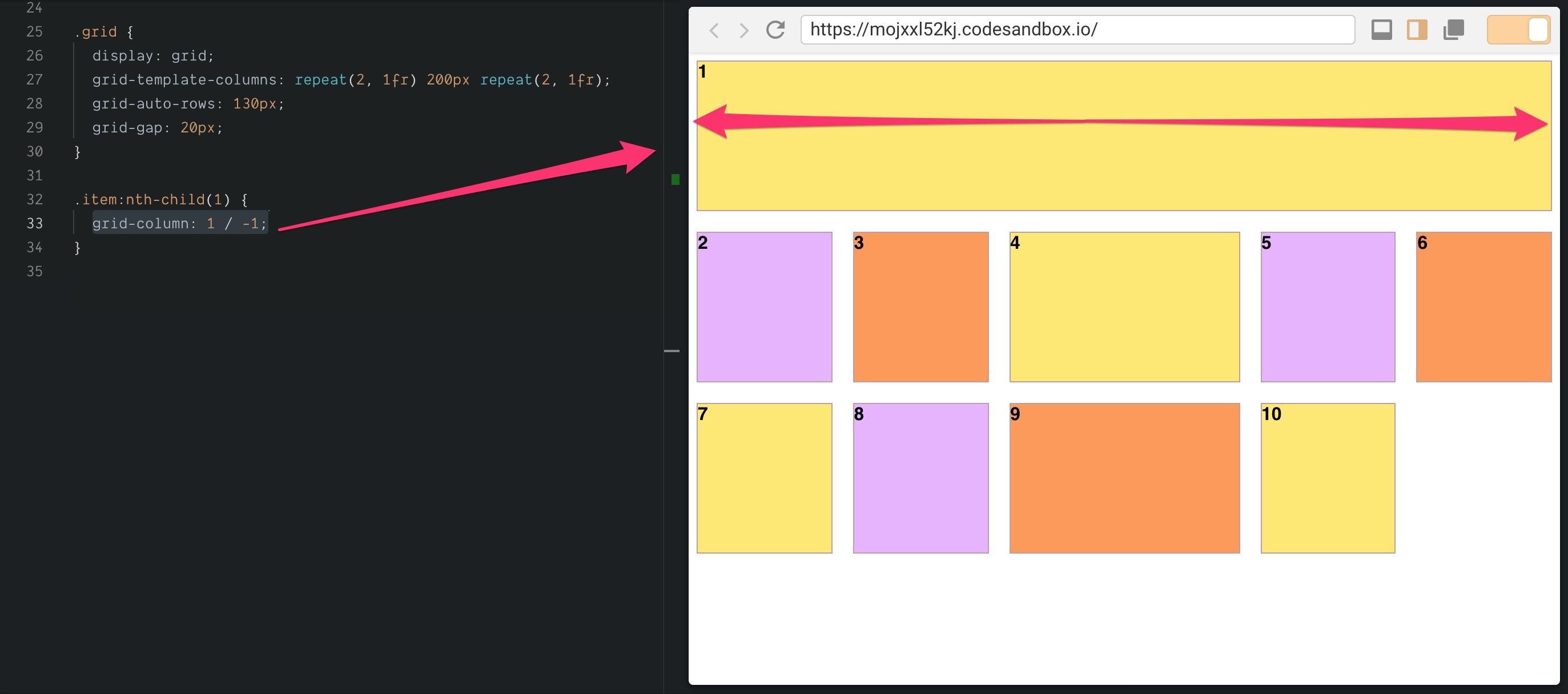The image size is (1568, 694).
Task: Refresh the sandbox preview
Action: pyautogui.click(x=775, y=30)
